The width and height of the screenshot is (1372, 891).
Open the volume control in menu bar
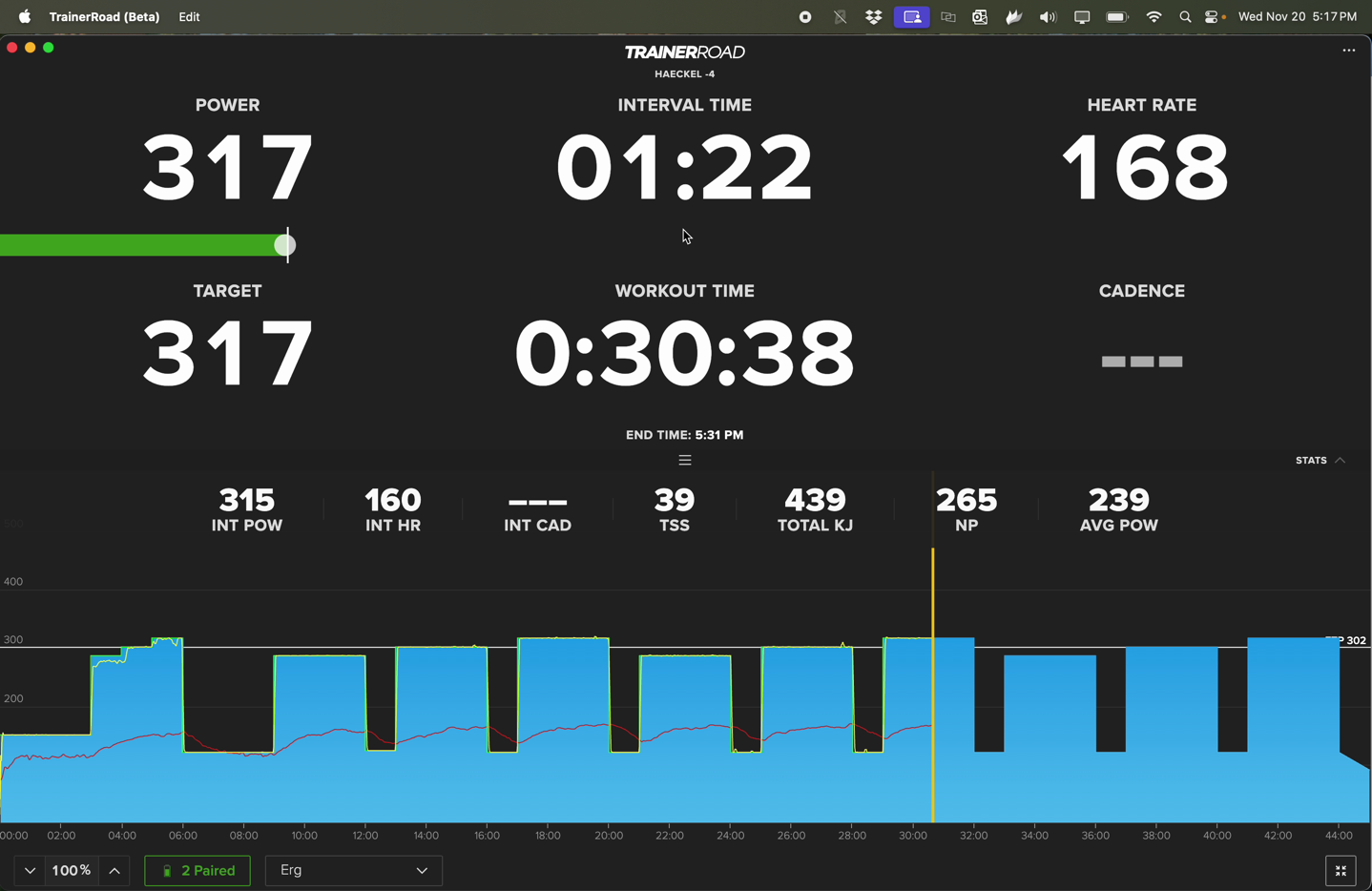(1048, 16)
